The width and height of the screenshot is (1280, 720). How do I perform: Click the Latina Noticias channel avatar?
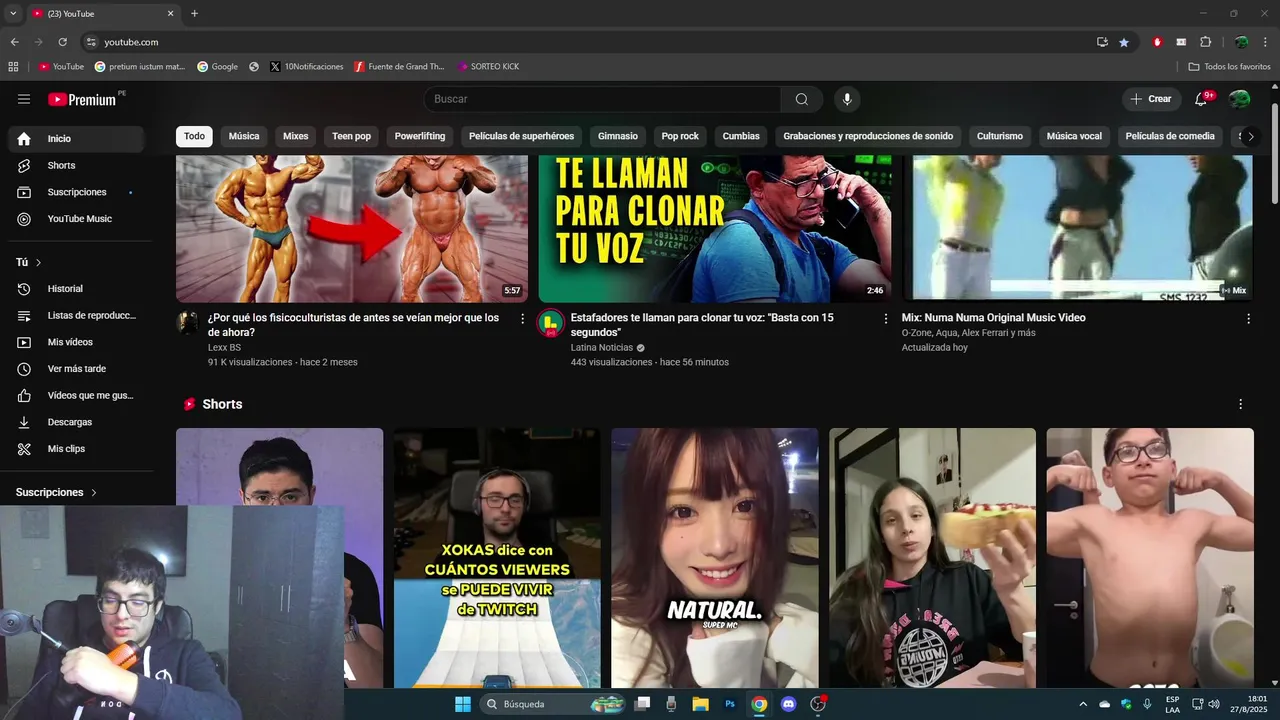(x=551, y=323)
